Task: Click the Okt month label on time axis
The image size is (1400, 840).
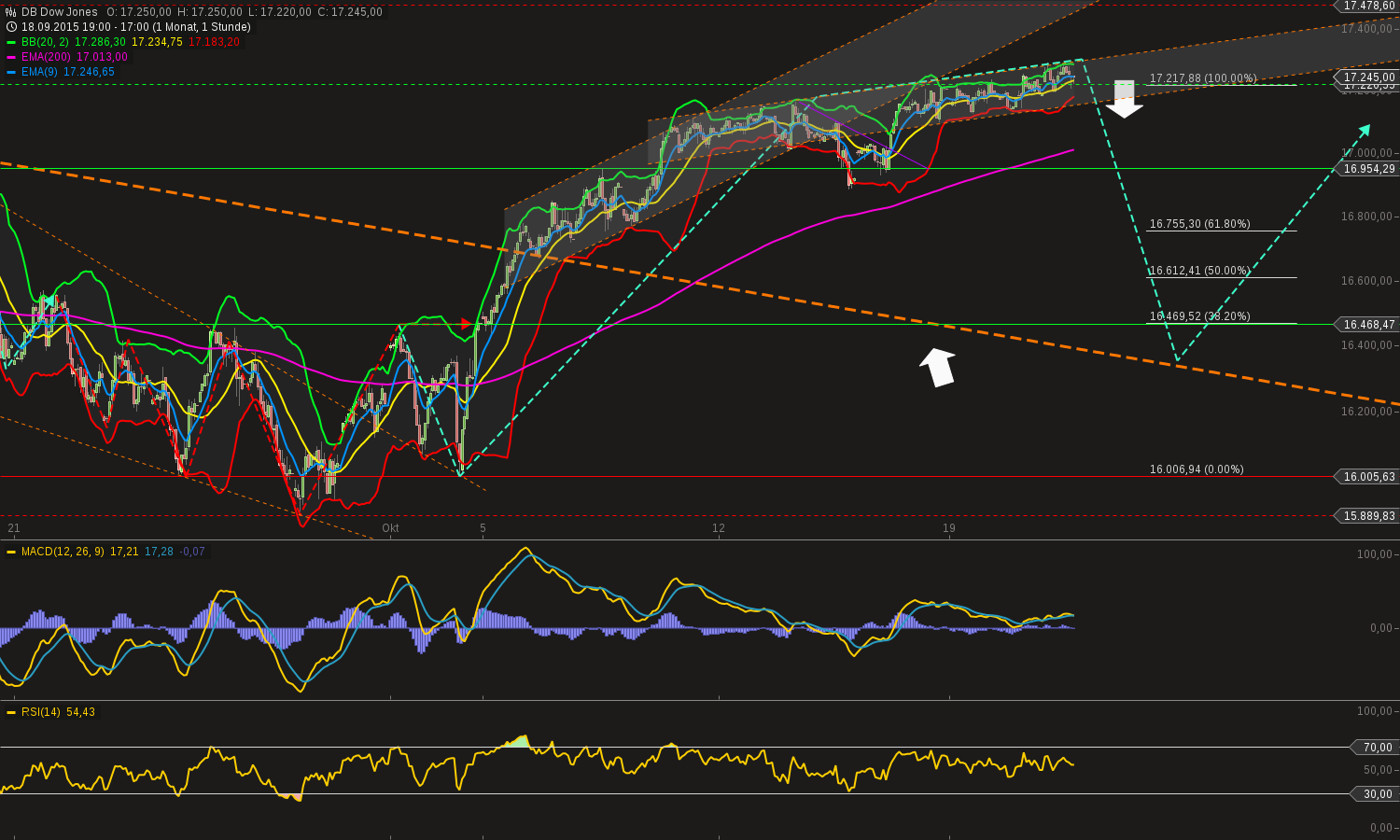Action: (390, 528)
